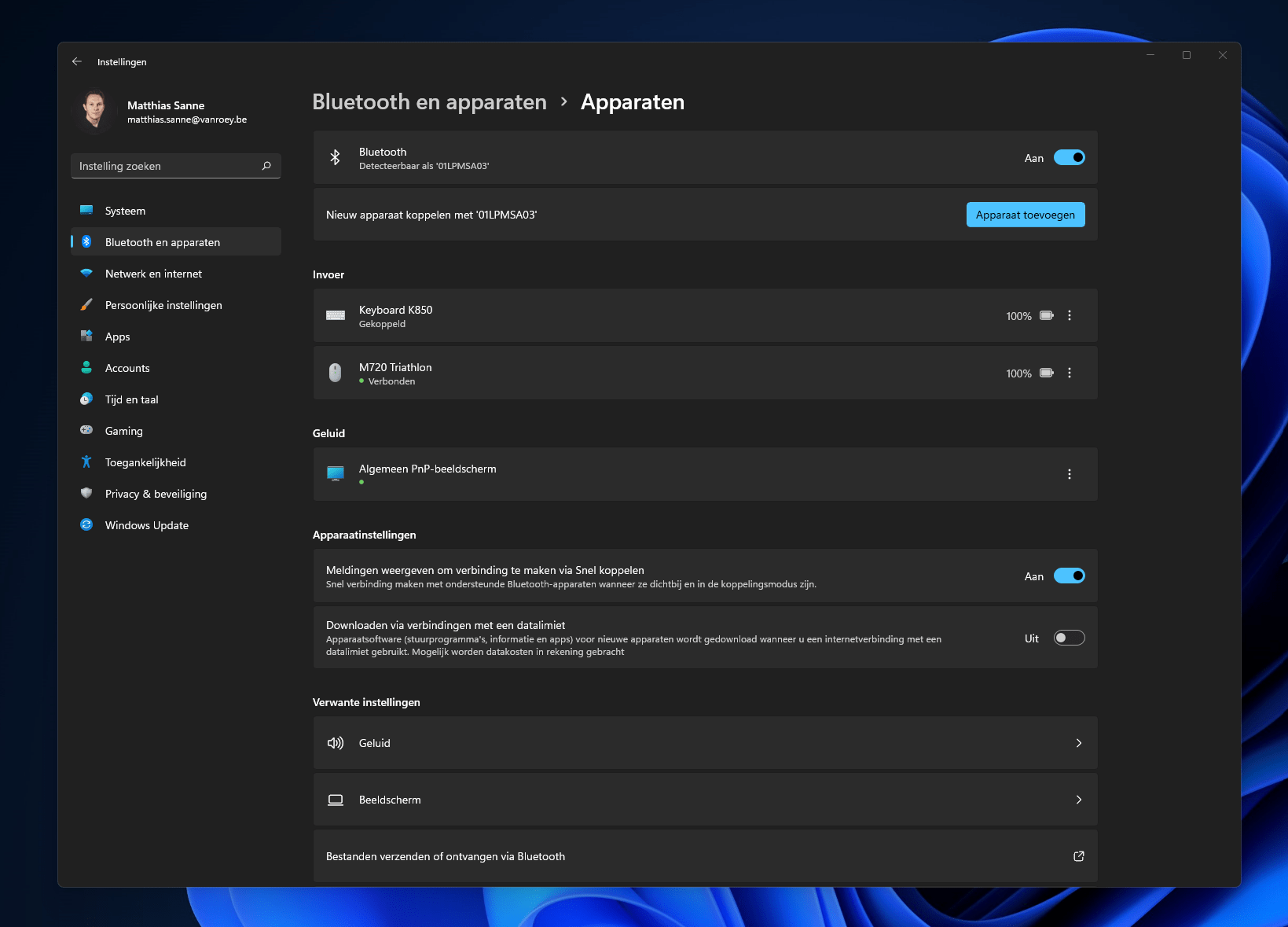The image size is (1288, 927).
Task: Expand Geluid related setting chevron
Action: point(1079,743)
